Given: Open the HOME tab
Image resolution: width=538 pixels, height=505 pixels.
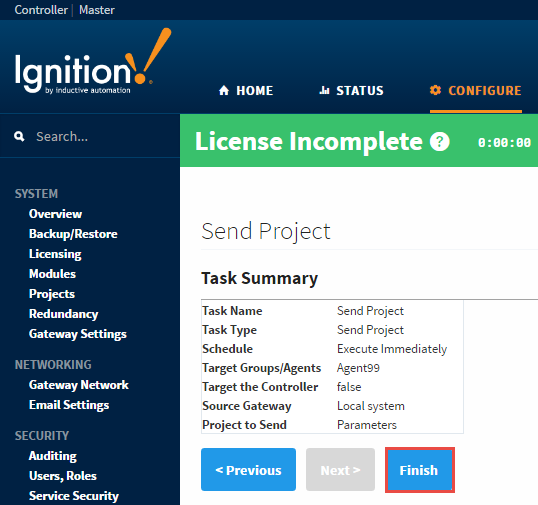Looking at the screenshot, I should coord(246,91).
